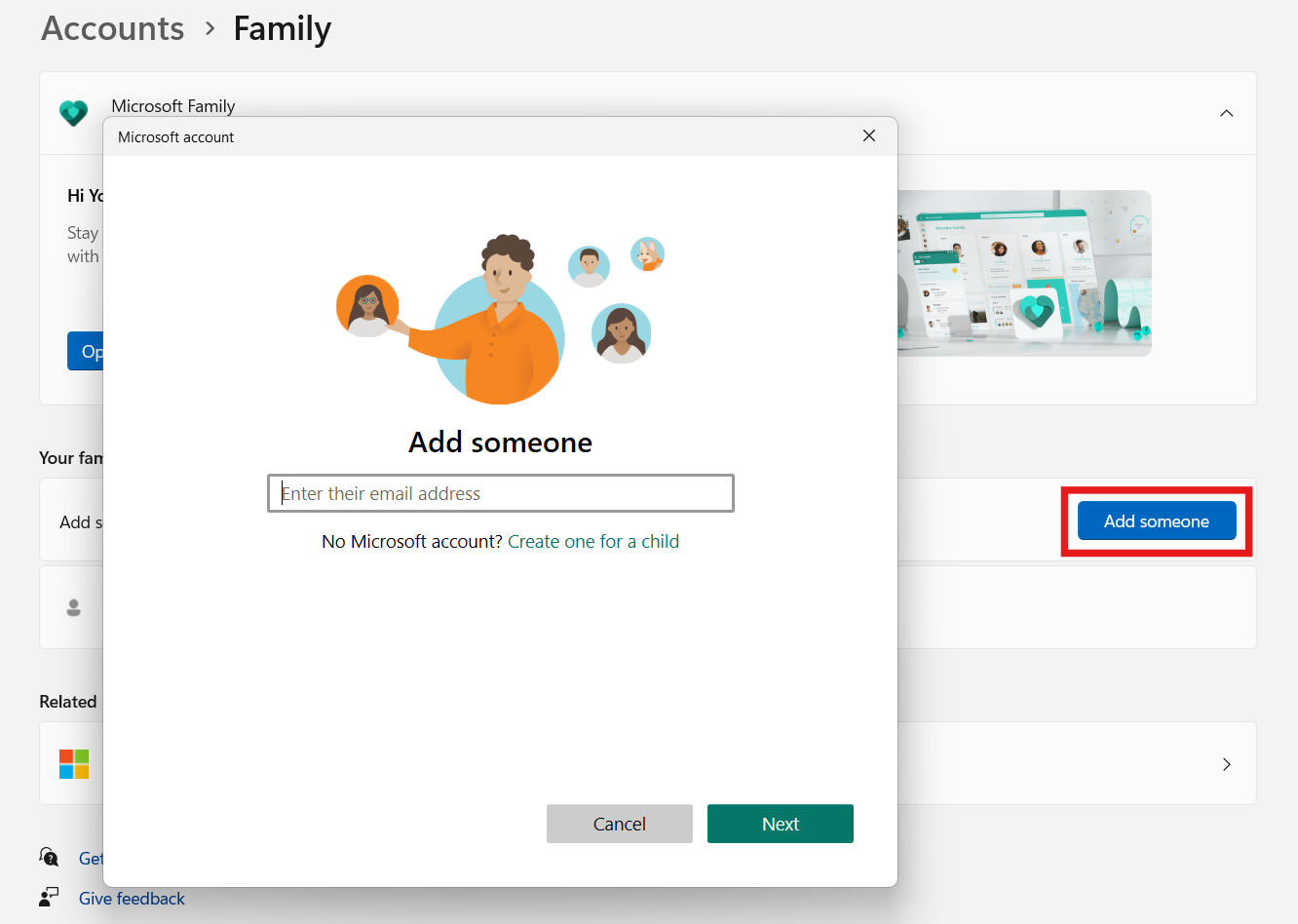Select the Family breadcrumb heading
Screen dimensions: 1298x924
(x=281, y=28)
